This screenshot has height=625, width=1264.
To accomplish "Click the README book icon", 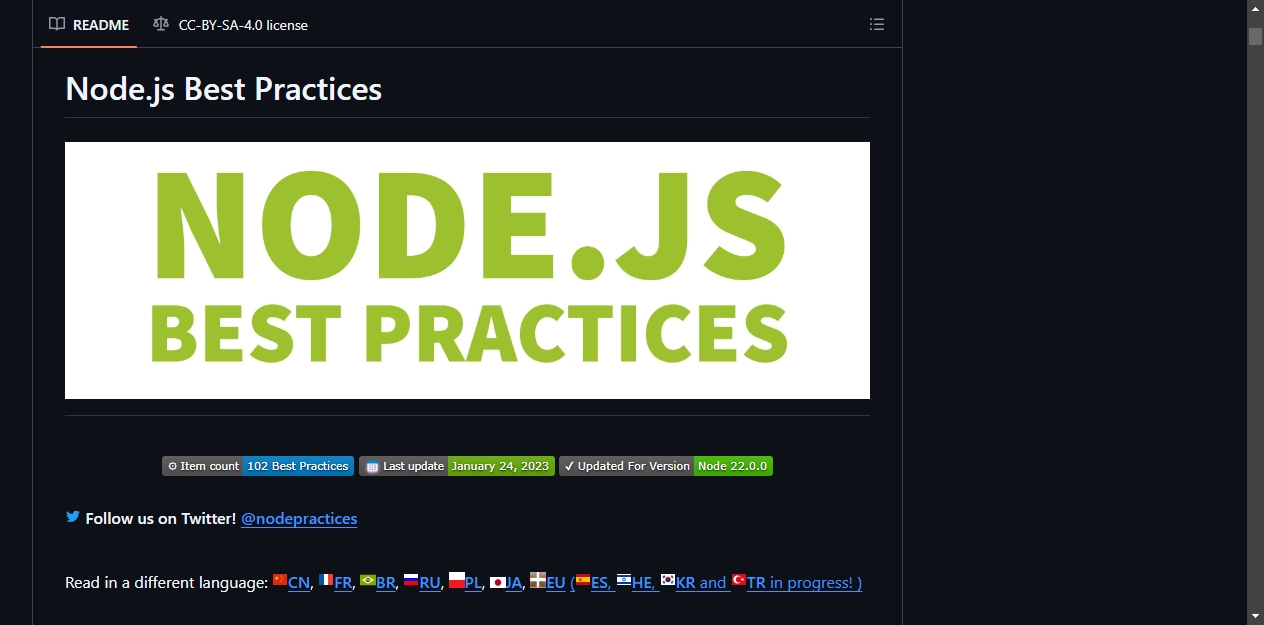I will click(57, 24).
